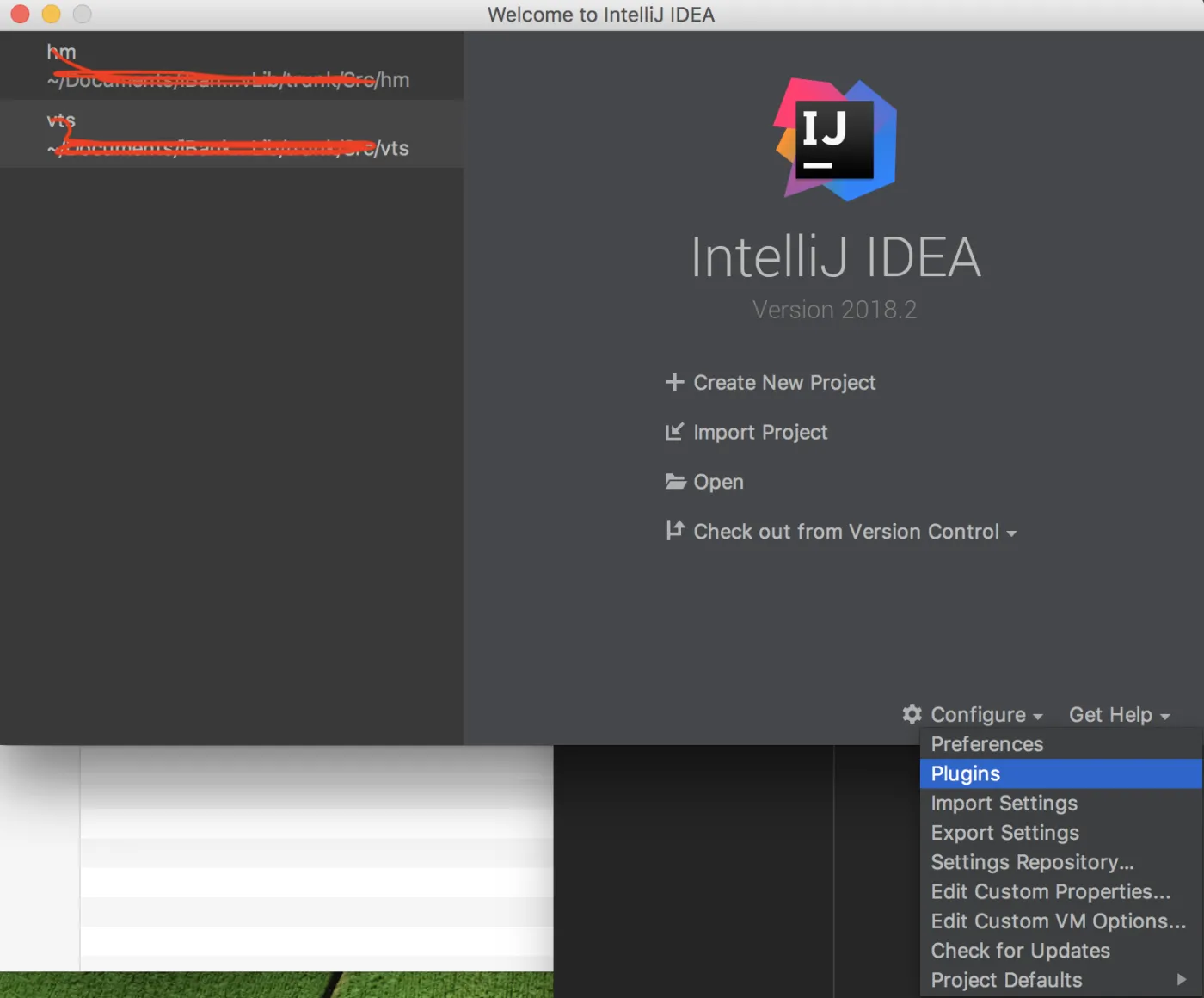
Task: Open an existing project via Open
Action: click(x=718, y=482)
